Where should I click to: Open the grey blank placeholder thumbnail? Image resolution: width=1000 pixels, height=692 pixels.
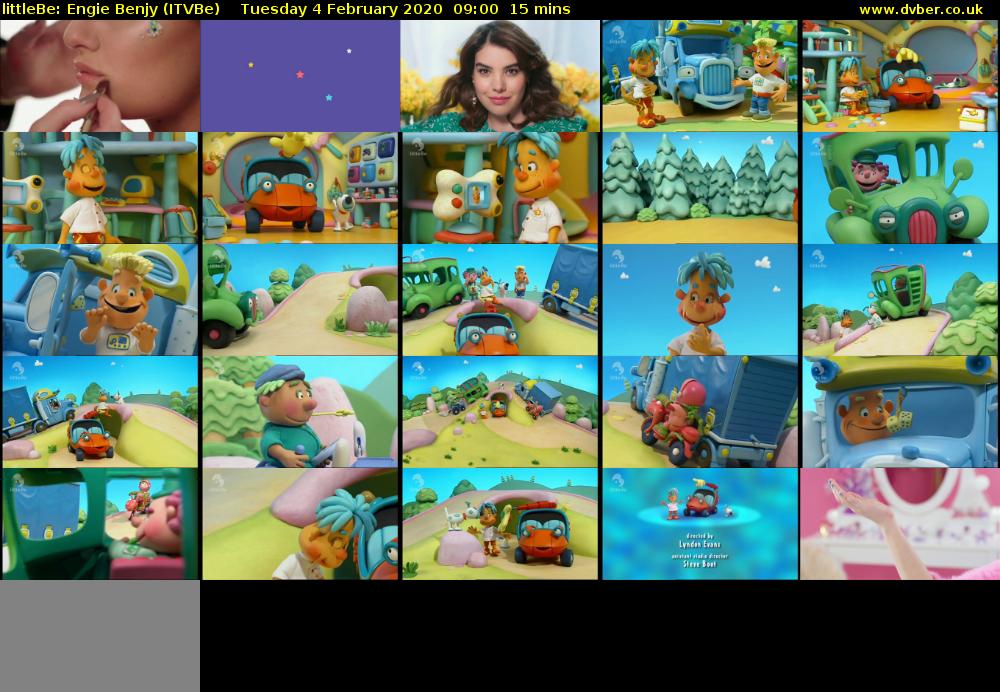(100, 637)
